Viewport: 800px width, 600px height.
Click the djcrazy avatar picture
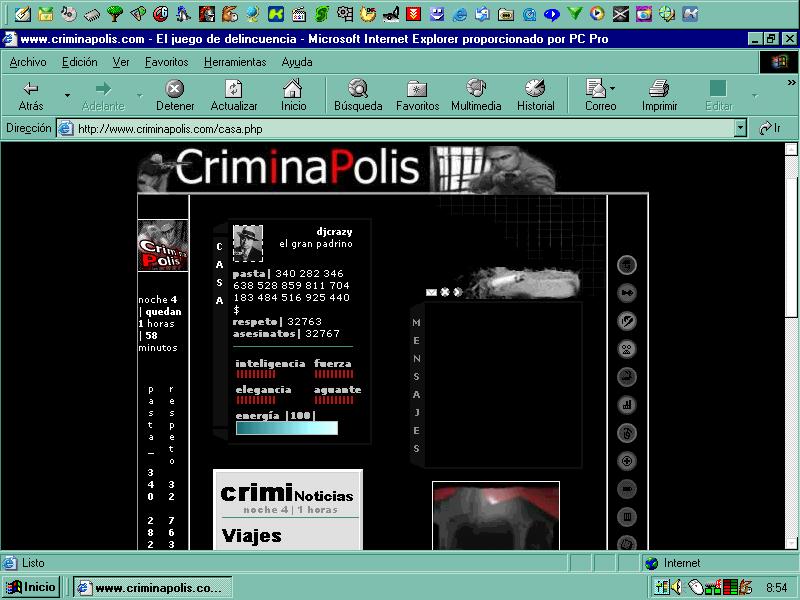[248, 243]
